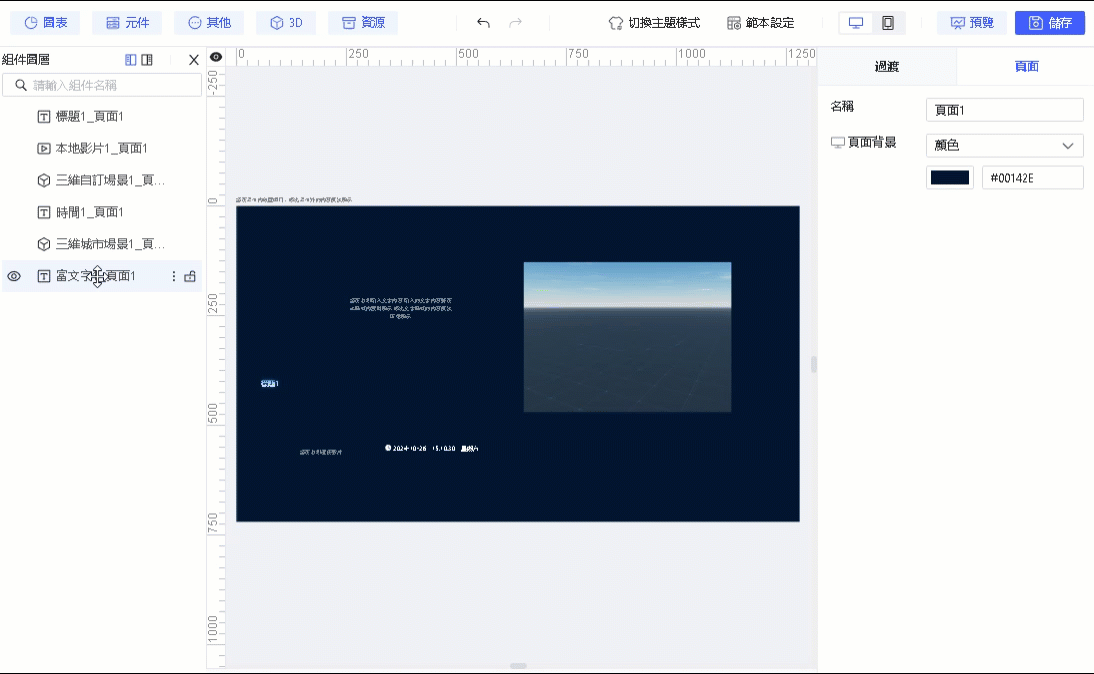Switch to the 頁面 tab

pos(1026,66)
